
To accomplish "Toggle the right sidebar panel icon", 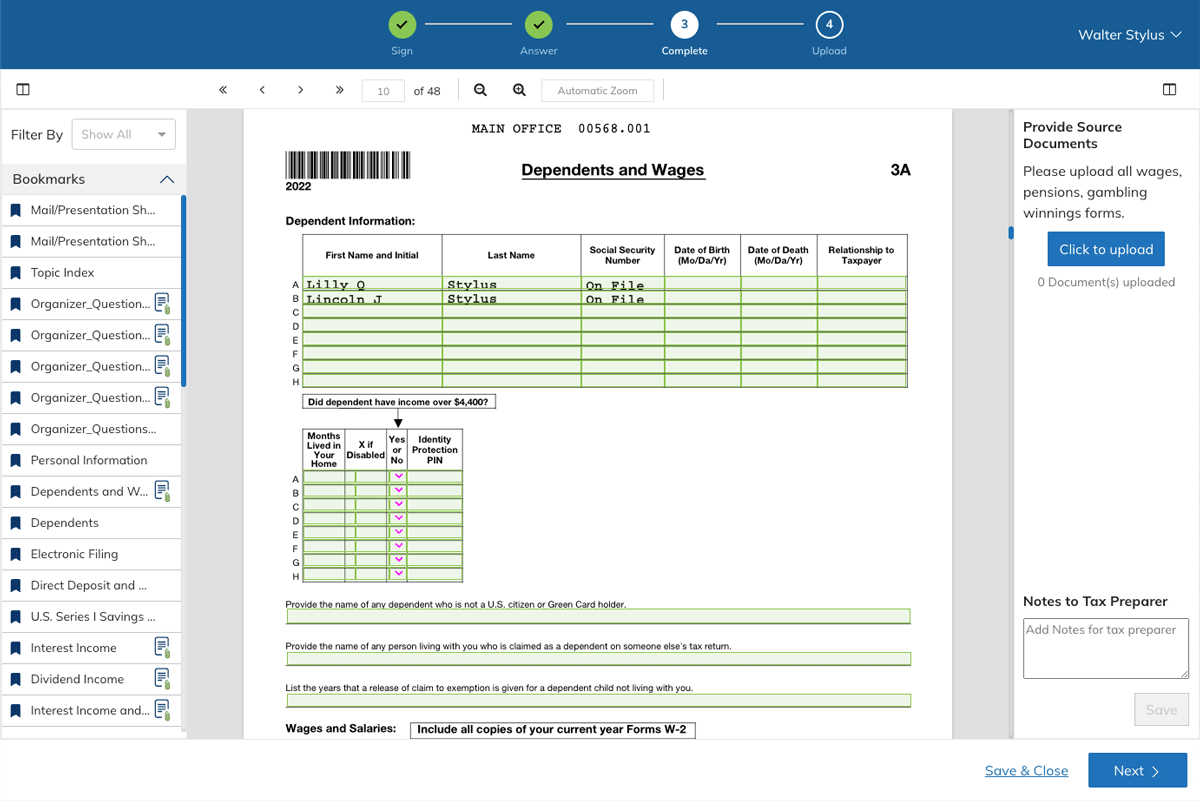I will coord(1169,90).
